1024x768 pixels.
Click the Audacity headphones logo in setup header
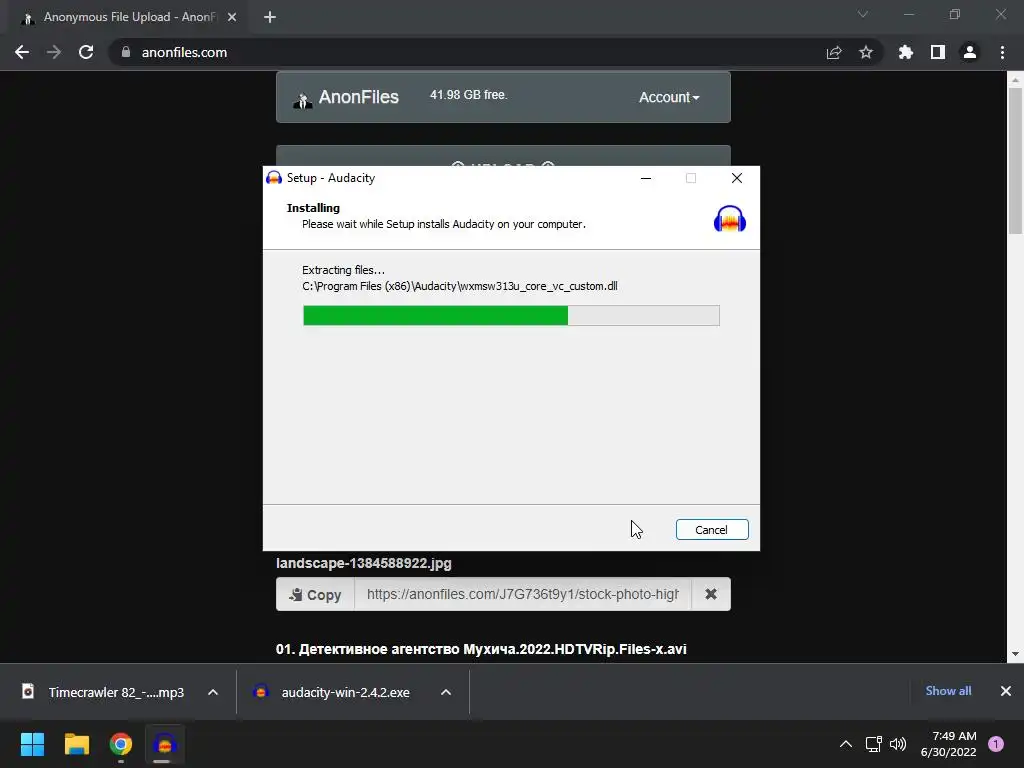point(729,219)
